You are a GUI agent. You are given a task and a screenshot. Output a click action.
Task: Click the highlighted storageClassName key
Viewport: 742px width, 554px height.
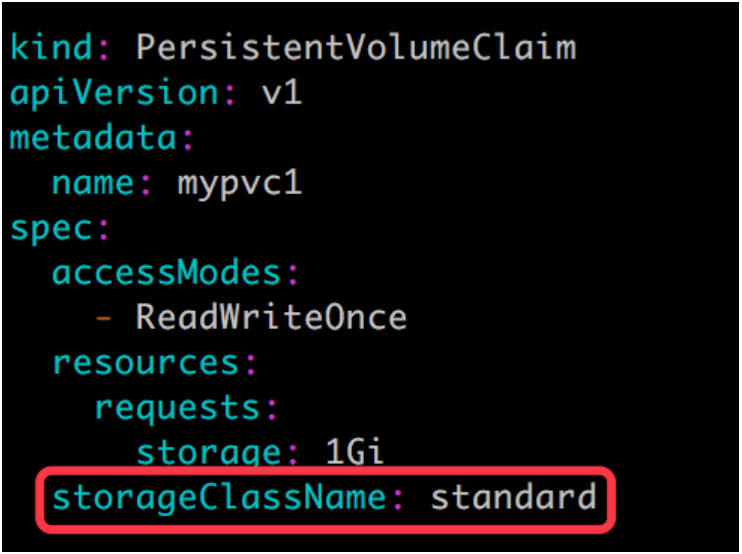(x=218, y=497)
